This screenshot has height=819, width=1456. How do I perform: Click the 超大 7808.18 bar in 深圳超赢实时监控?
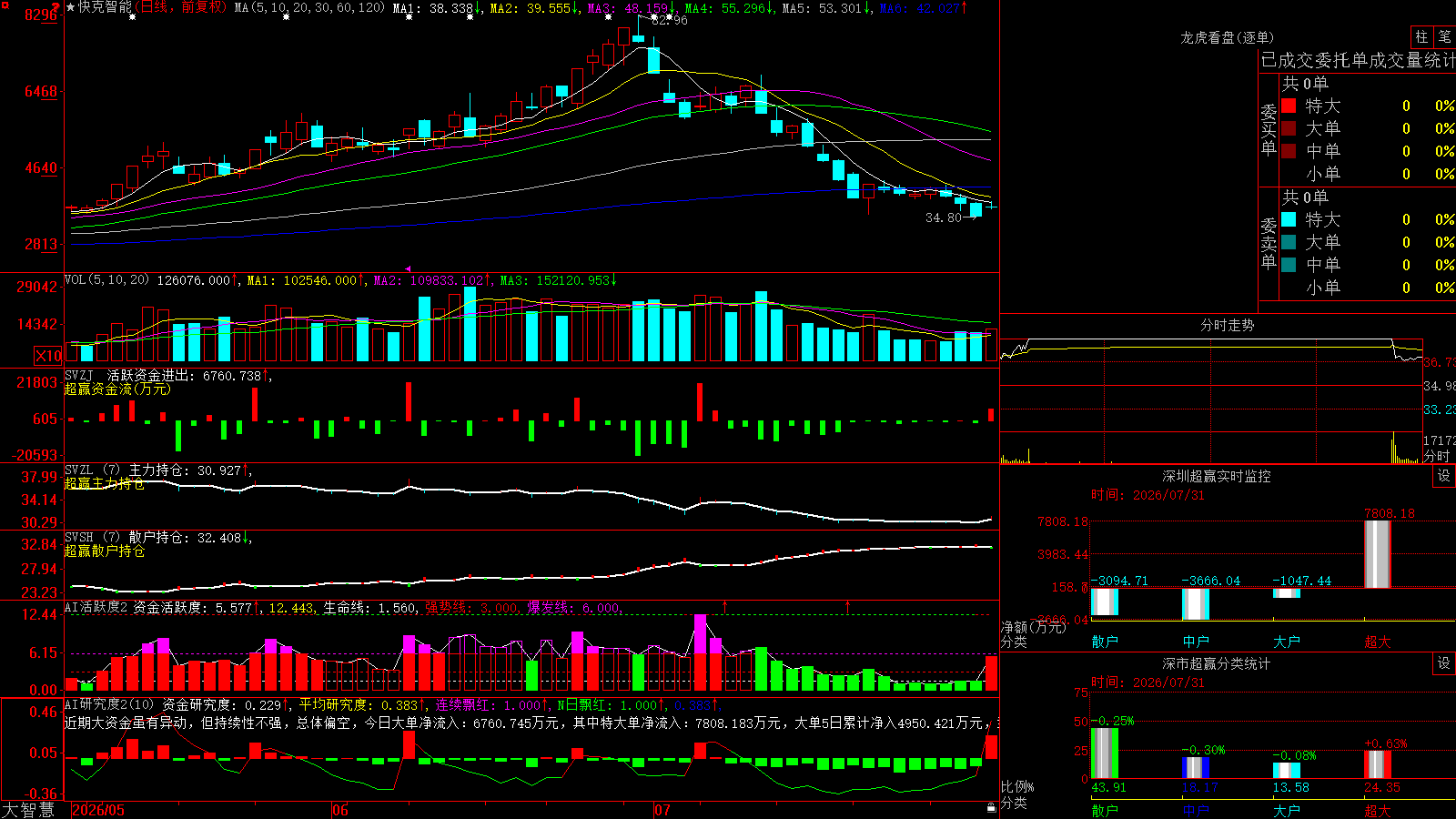tap(1378, 554)
